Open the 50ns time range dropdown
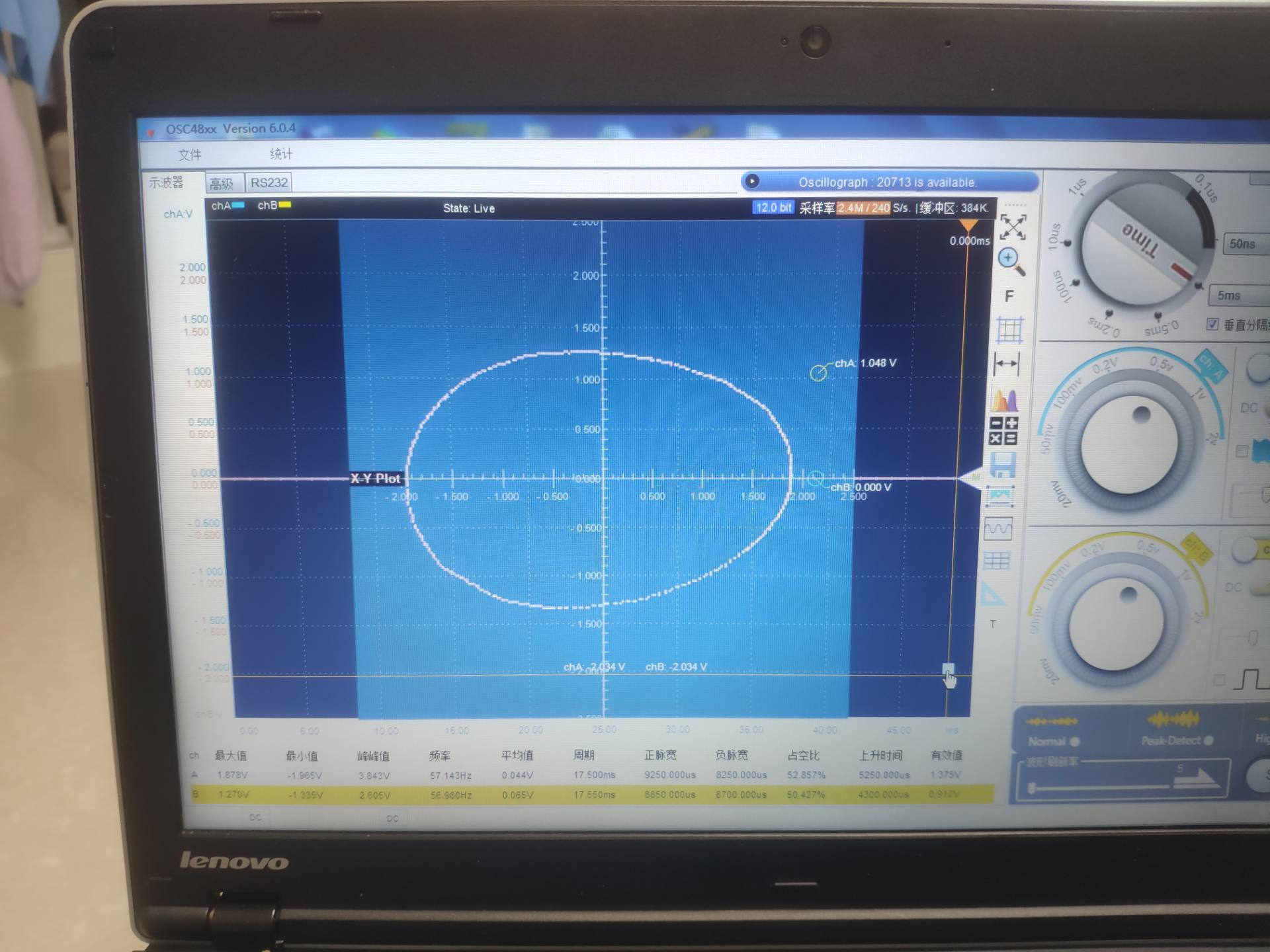 coord(1246,244)
